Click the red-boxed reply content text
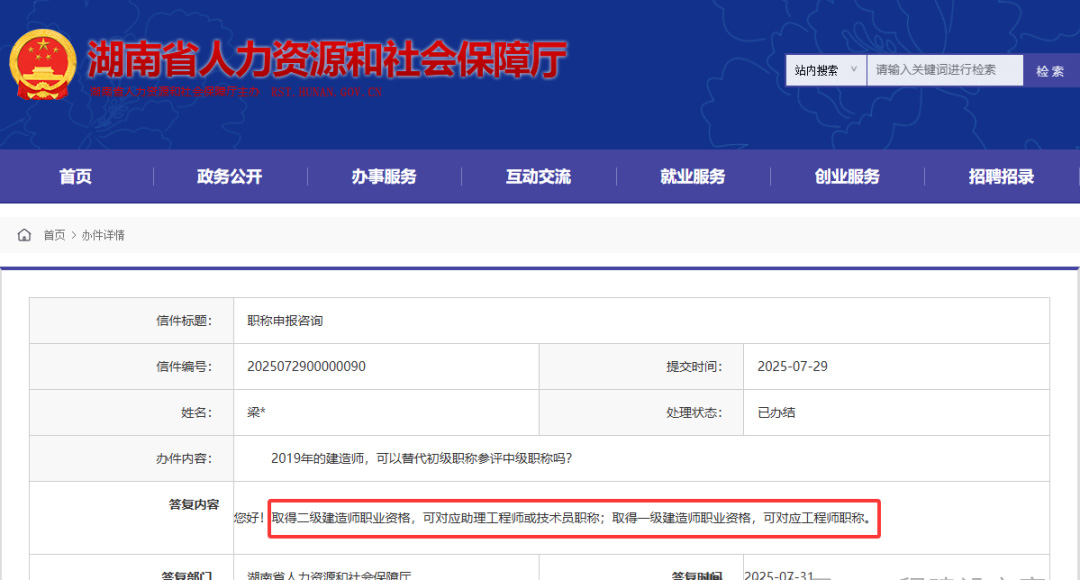This screenshot has height=580, width=1080. (x=573, y=518)
